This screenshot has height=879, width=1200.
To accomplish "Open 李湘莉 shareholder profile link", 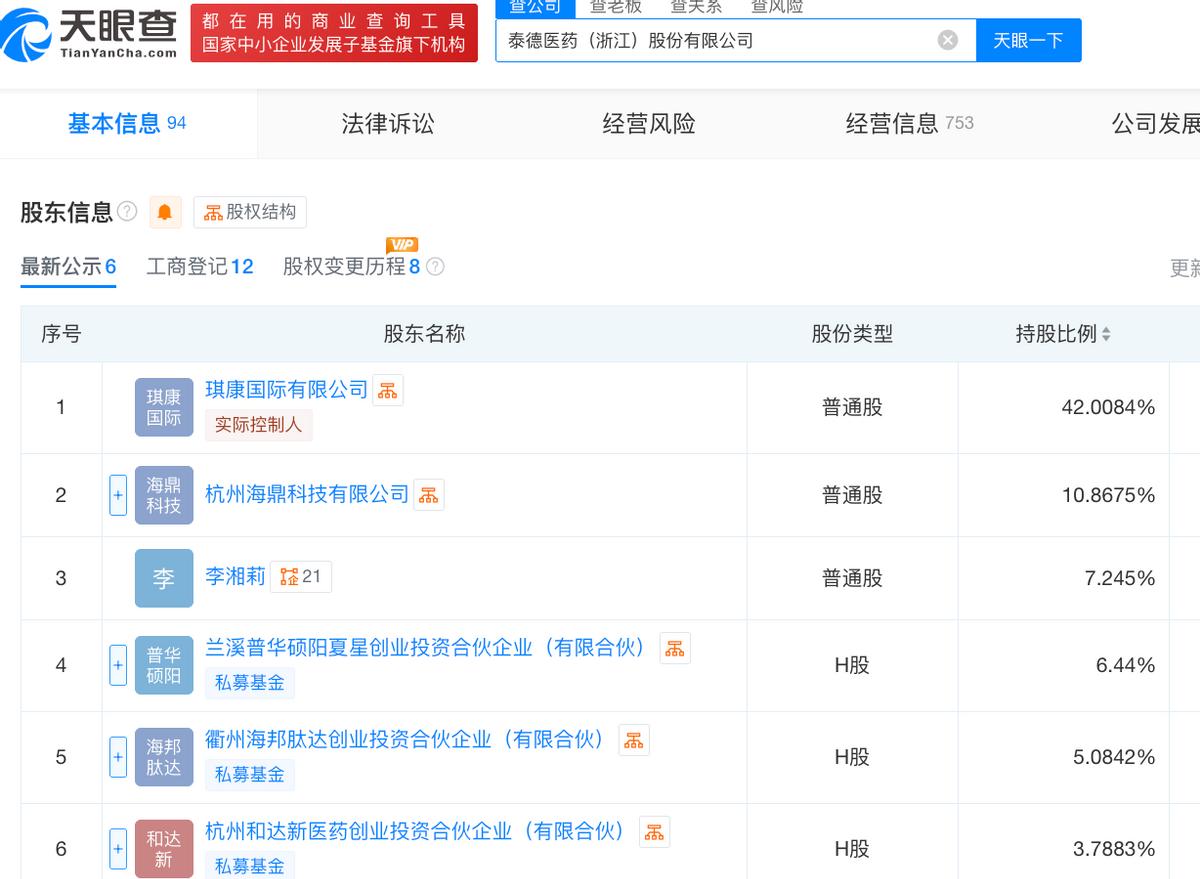I will [235, 576].
